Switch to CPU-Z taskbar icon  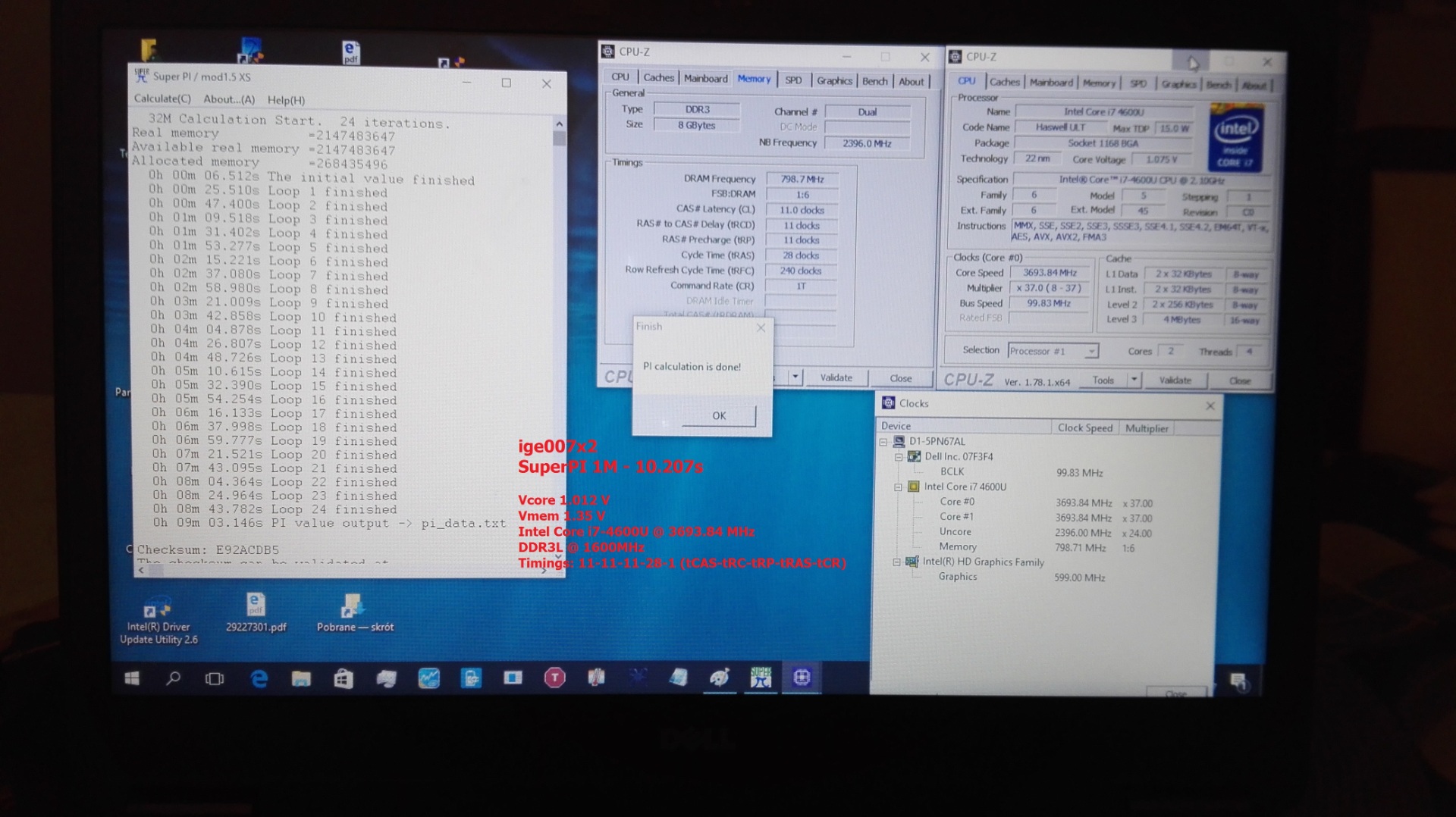tap(802, 678)
